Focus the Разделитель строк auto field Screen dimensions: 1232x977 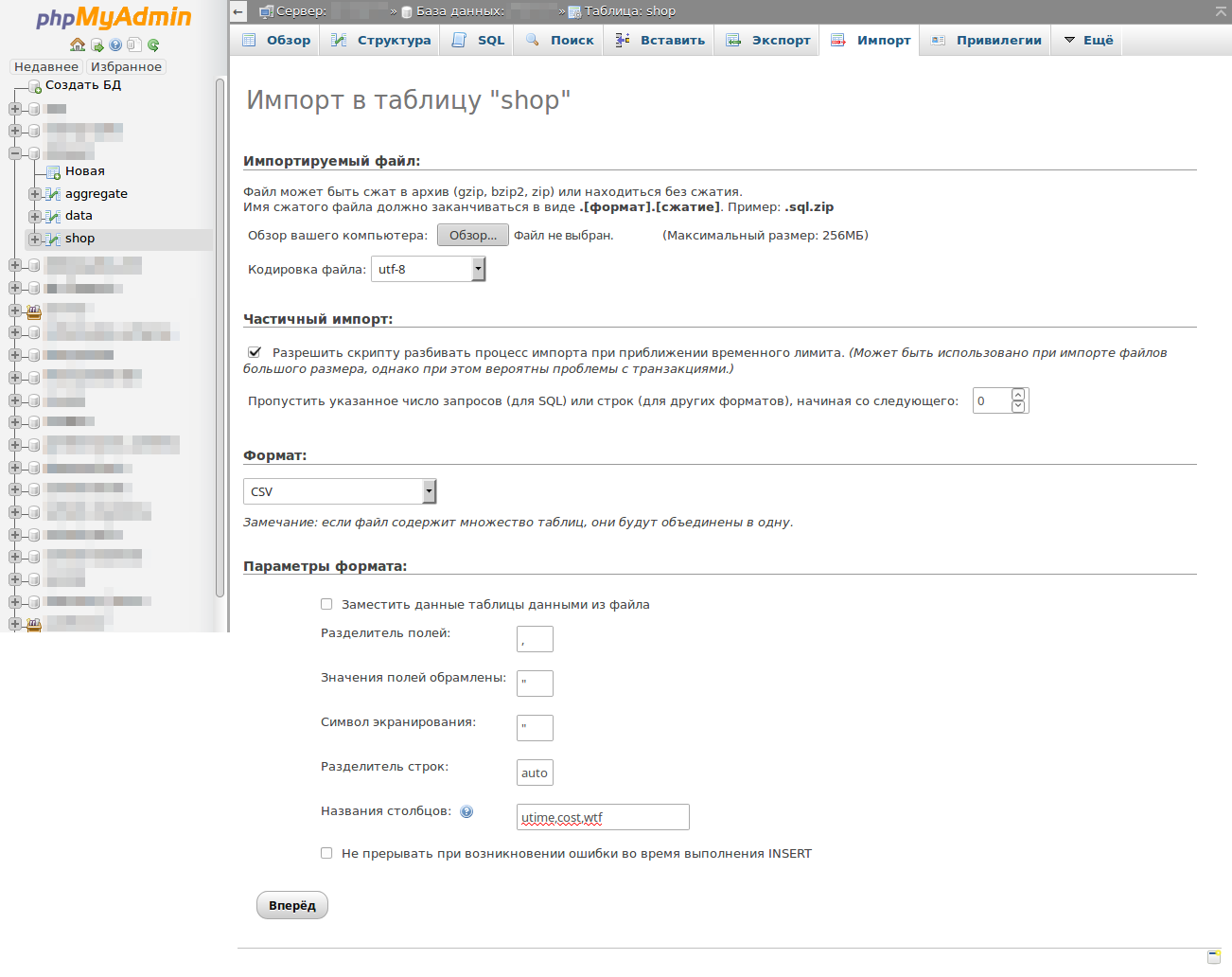(535, 773)
